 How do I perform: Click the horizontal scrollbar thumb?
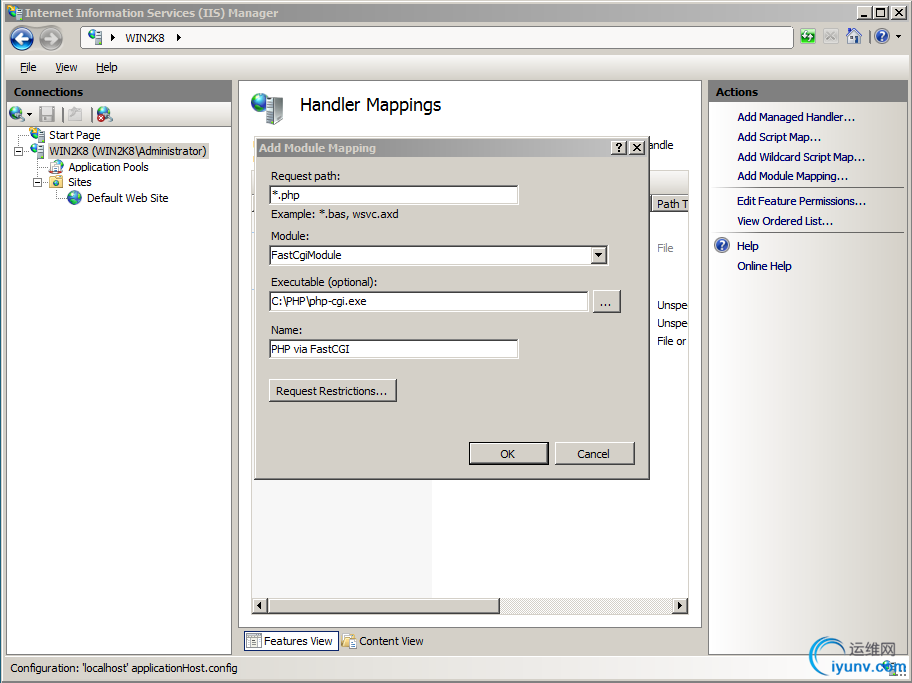tap(383, 606)
